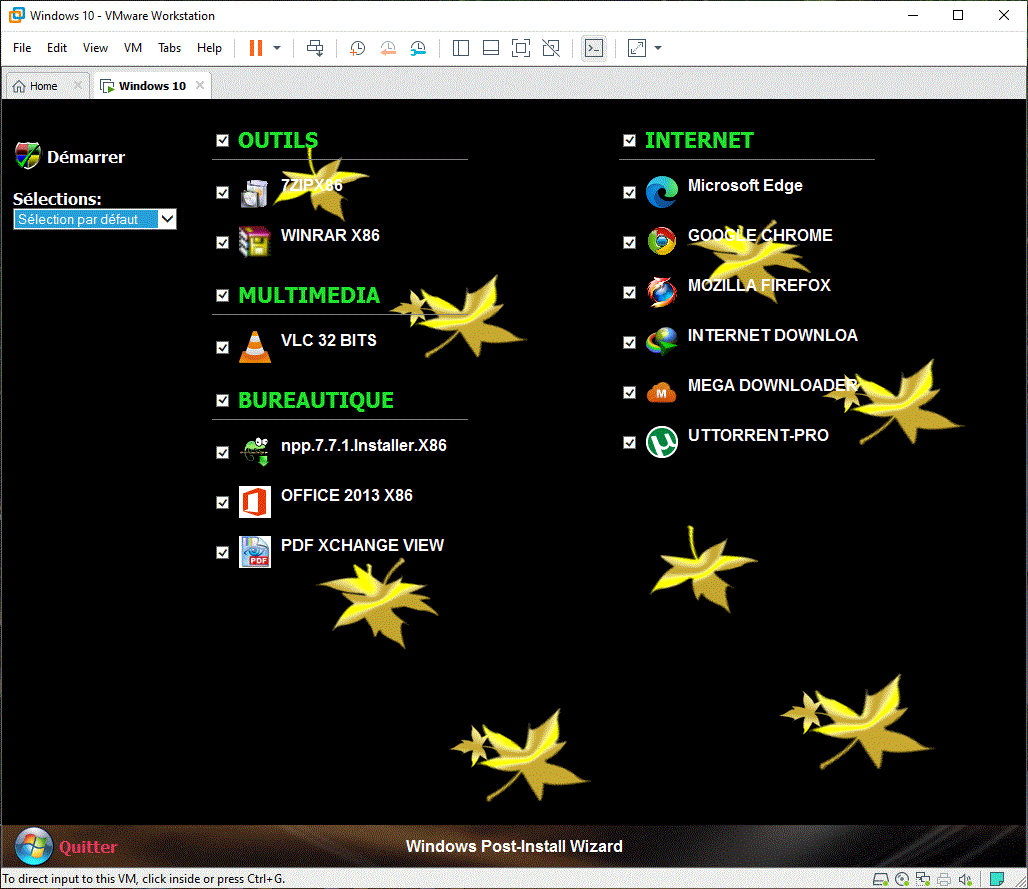Click the MEGA Downloader icon
The image size is (1028, 889).
click(662, 393)
